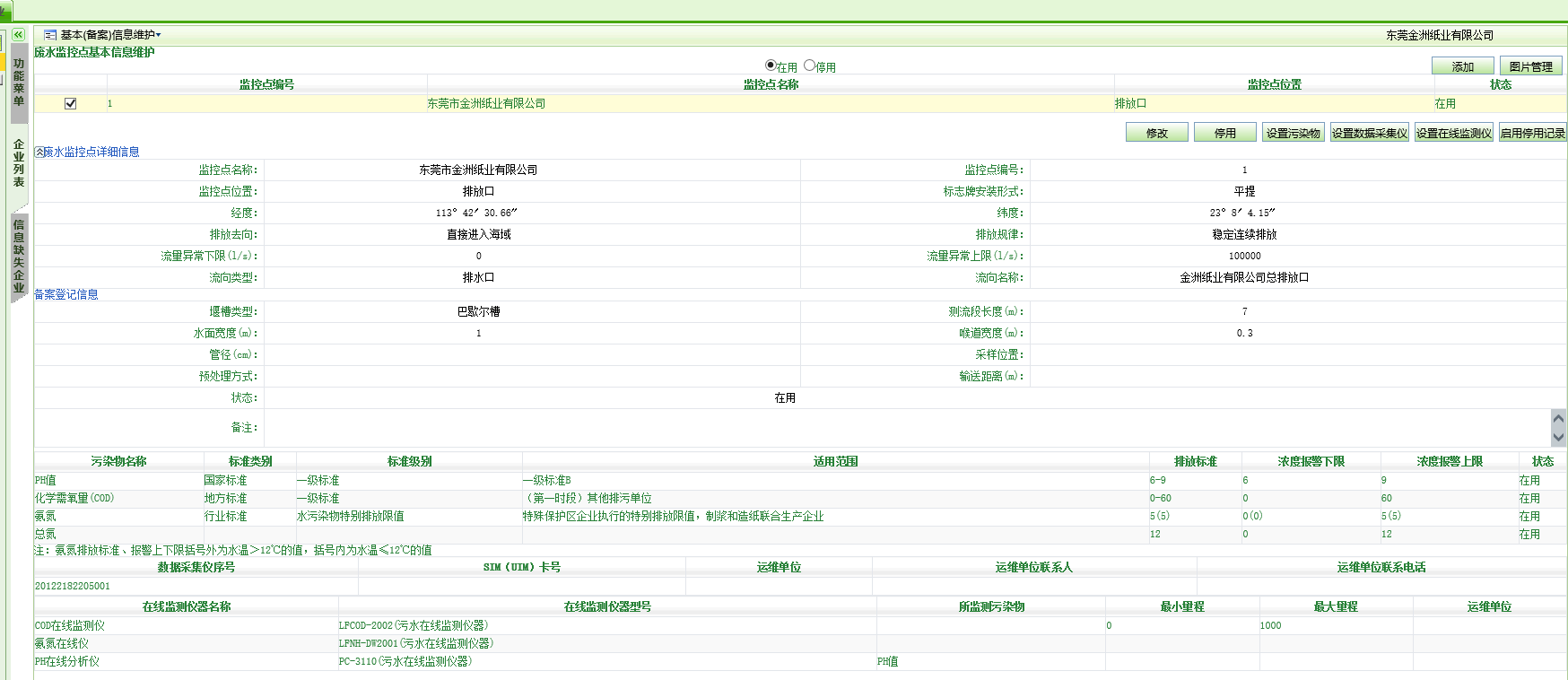1568x680 pixels.
Task: Click the 停用 button below the table
Action: click(1225, 133)
